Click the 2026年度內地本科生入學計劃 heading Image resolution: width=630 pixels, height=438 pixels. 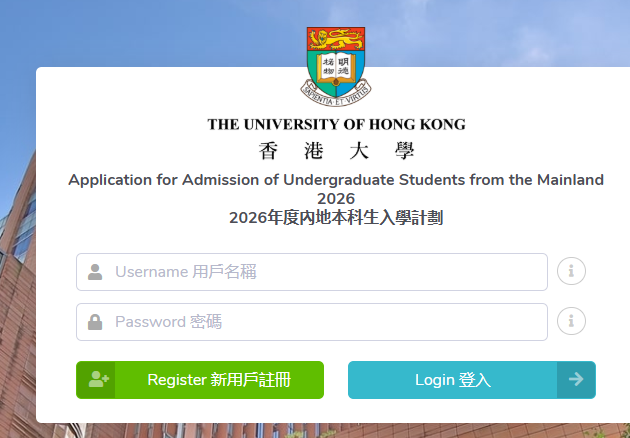(x=336, y=217)
